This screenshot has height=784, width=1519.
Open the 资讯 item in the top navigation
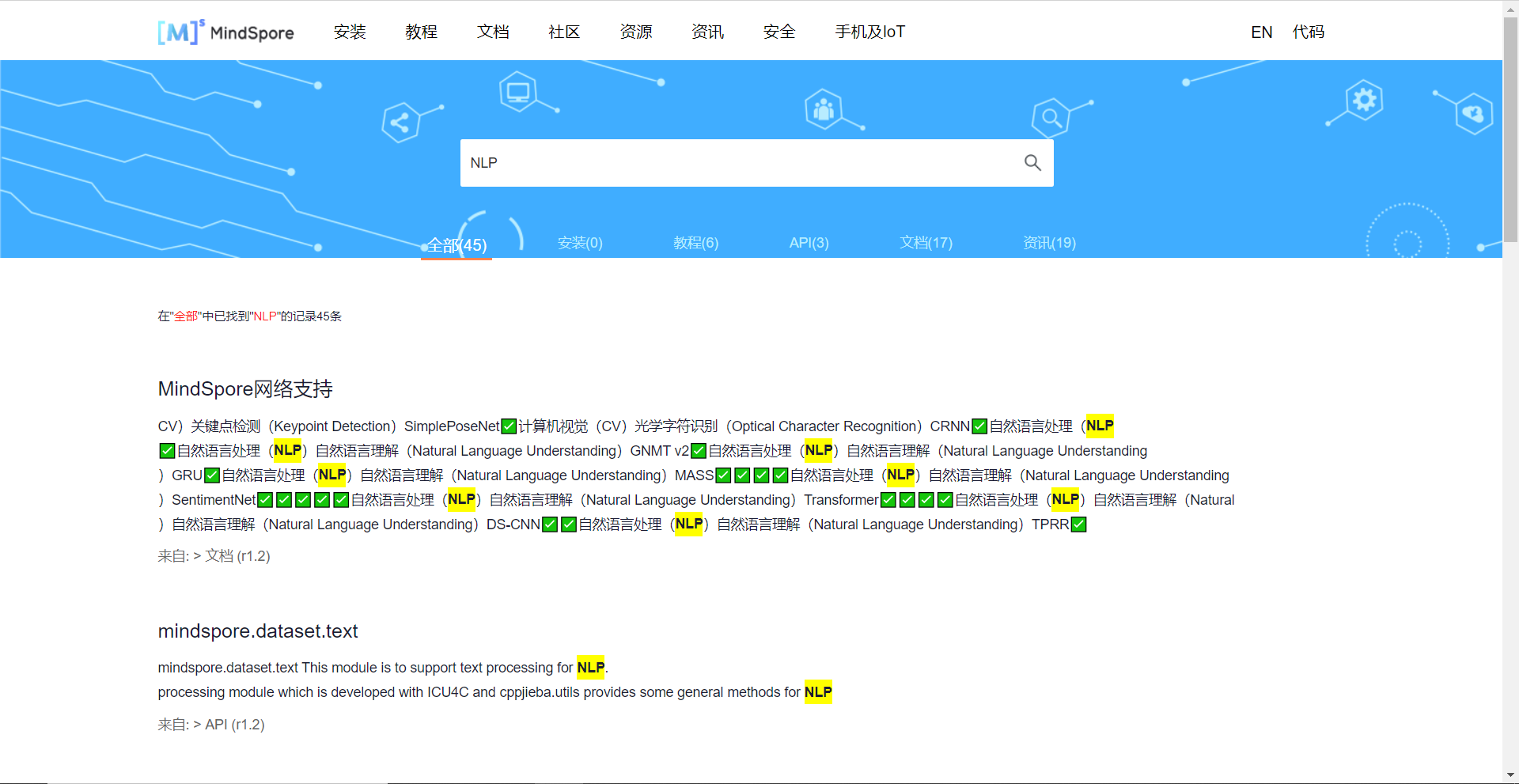pyautogui.click(x=707, y=32)
